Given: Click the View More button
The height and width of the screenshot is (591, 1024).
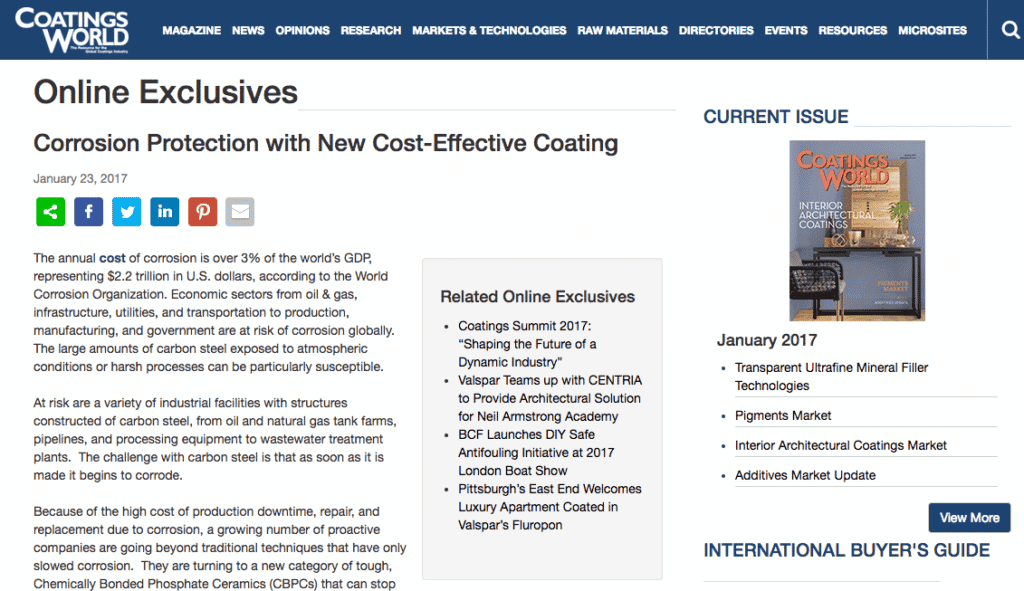Looking at the screenshot, I should [968, 517].
